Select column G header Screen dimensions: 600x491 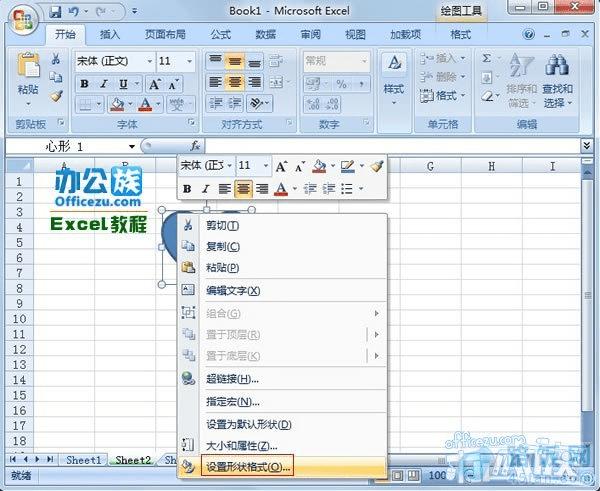tap(430, 166)
